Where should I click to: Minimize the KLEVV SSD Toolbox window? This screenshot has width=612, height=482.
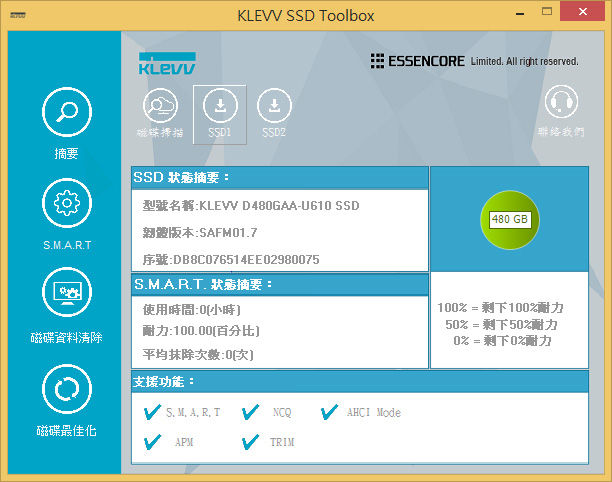520,14
